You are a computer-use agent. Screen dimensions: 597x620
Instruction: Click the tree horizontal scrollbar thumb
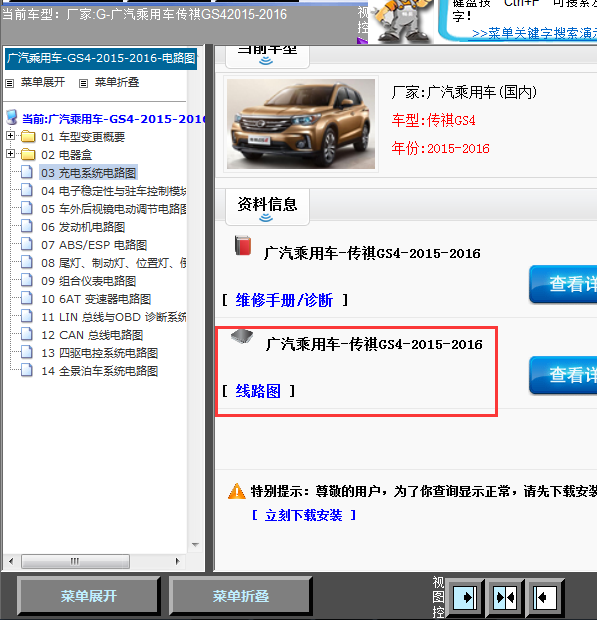75,561
